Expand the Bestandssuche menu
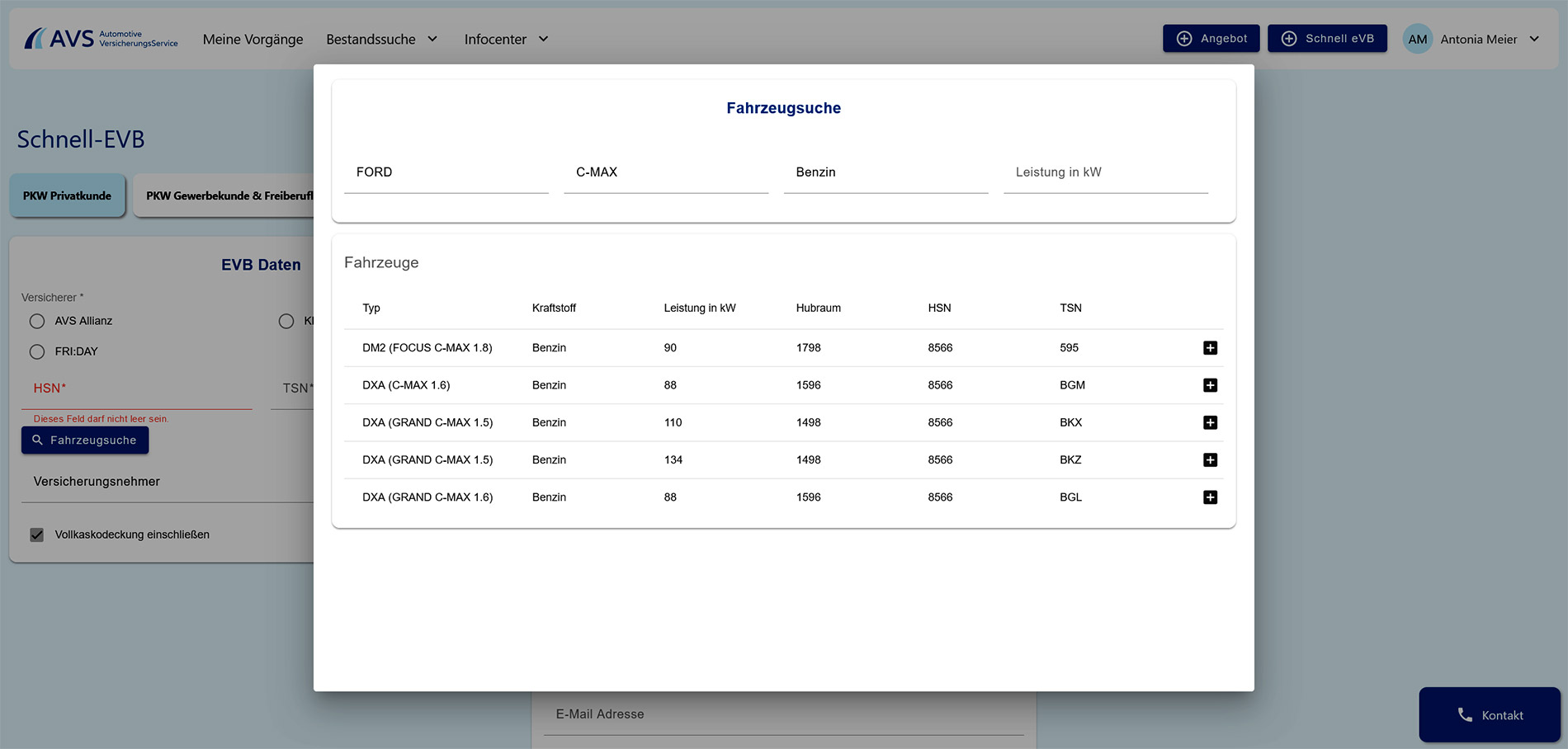The image size is (1568, 749). 381,39
